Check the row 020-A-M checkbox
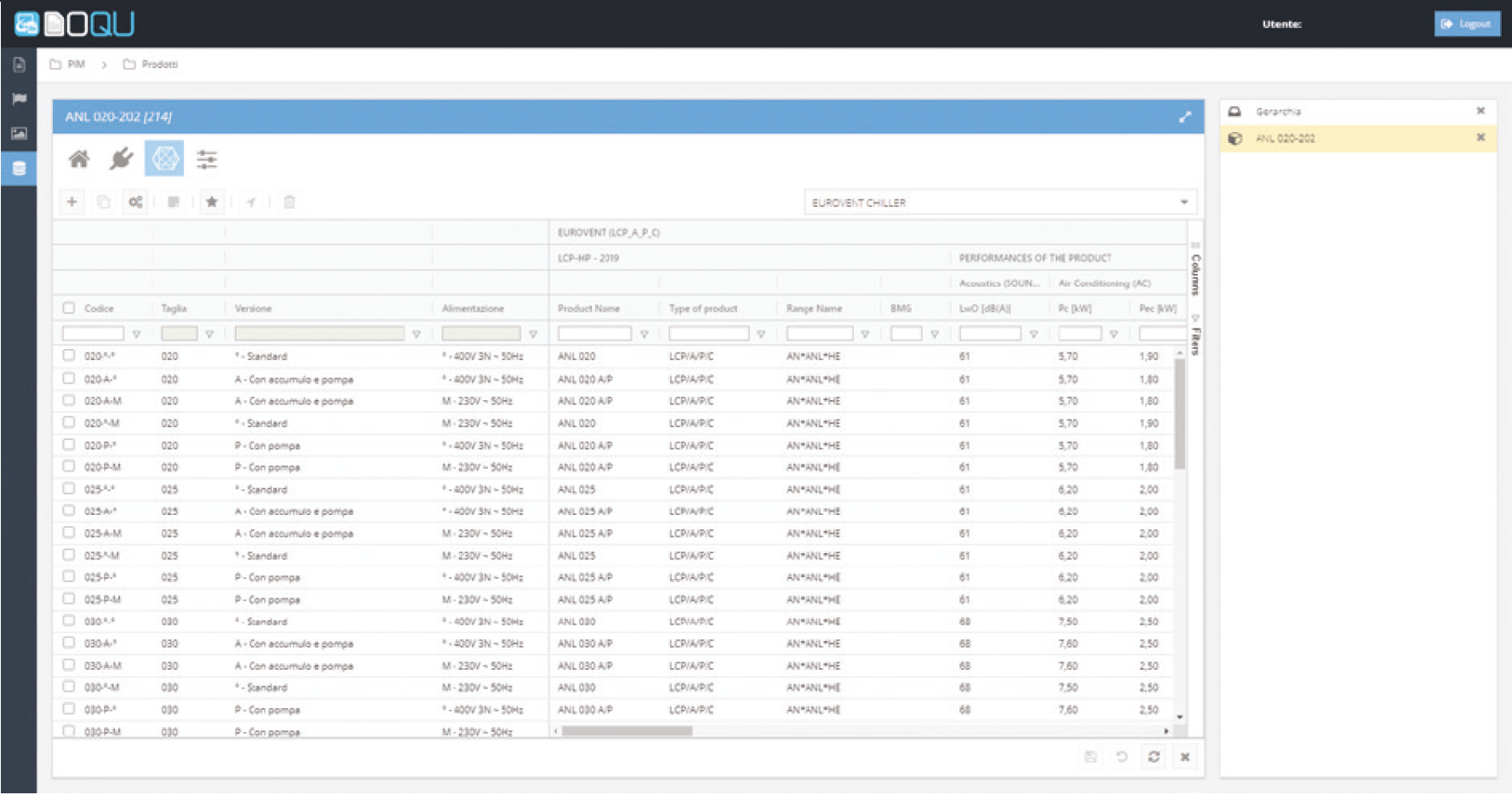The width and height of the screenshot is (1512, 795). tap(69, 400)
